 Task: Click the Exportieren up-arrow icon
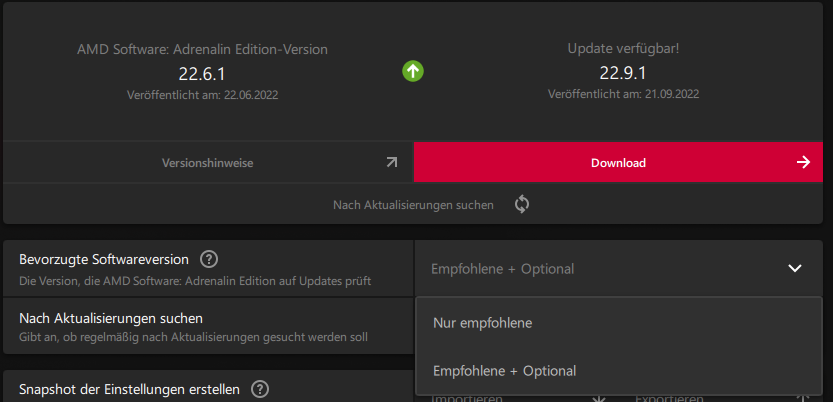[803, 398]
